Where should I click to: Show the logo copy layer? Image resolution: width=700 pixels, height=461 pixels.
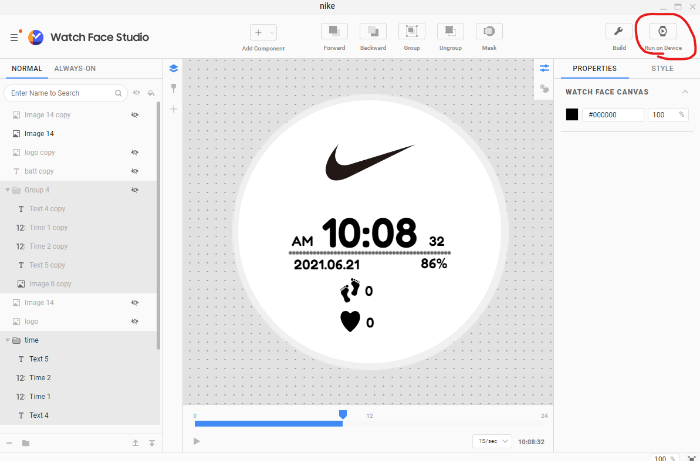point(134,152)
